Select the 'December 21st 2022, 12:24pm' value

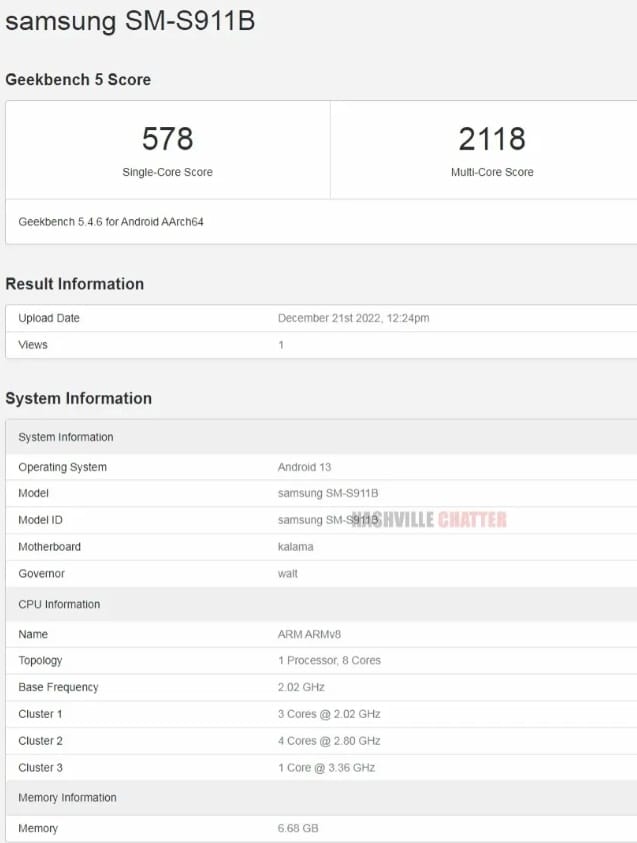353,318
